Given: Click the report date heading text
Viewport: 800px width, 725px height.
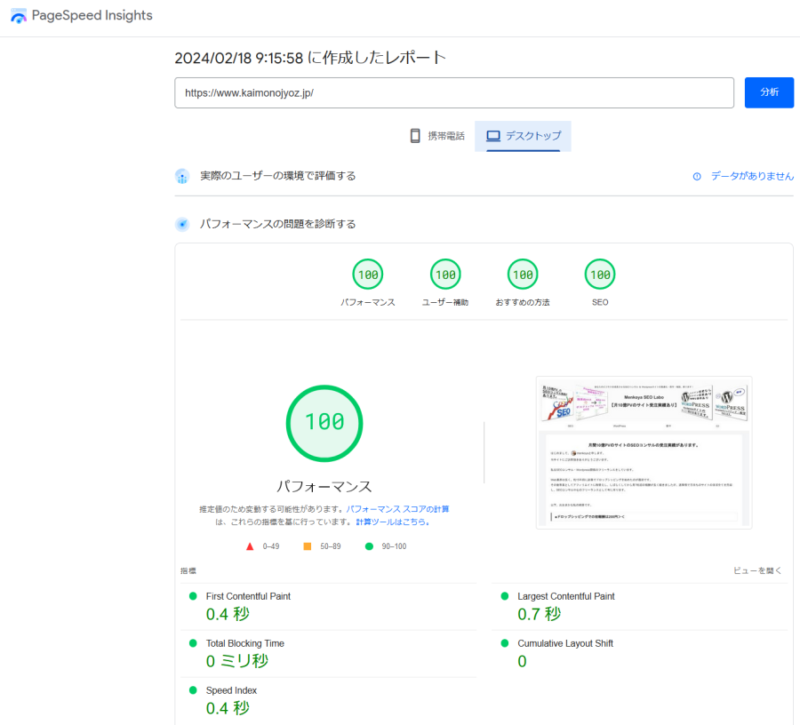Looking at the screenshot, I should [x=310, y=58].
